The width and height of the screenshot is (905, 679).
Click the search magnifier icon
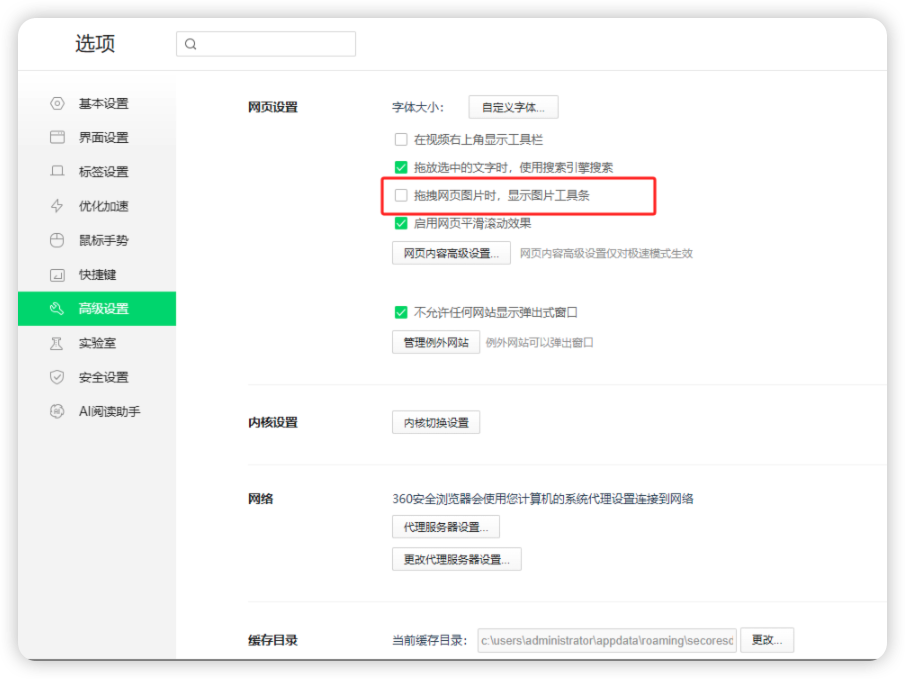tap(191, 44)
